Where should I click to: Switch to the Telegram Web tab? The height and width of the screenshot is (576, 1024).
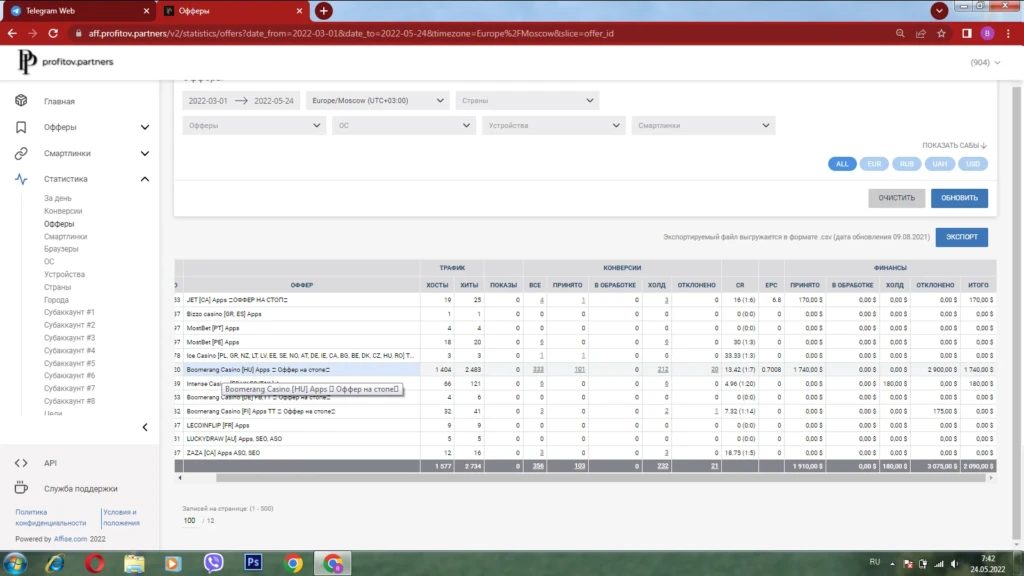[78, 10]
